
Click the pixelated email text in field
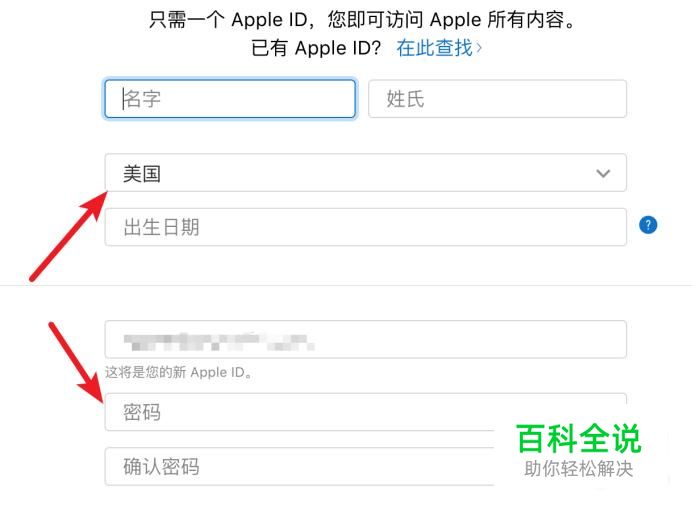[x=219, y=342]
